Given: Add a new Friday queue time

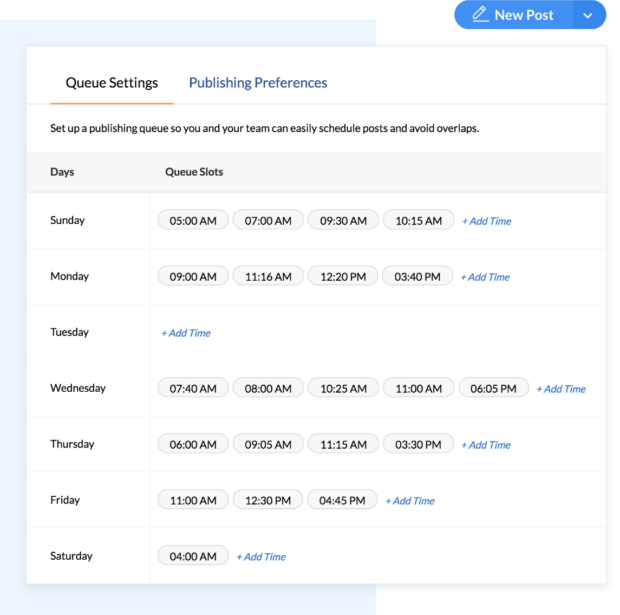Looking at the screenshot, I should (410, 501).
